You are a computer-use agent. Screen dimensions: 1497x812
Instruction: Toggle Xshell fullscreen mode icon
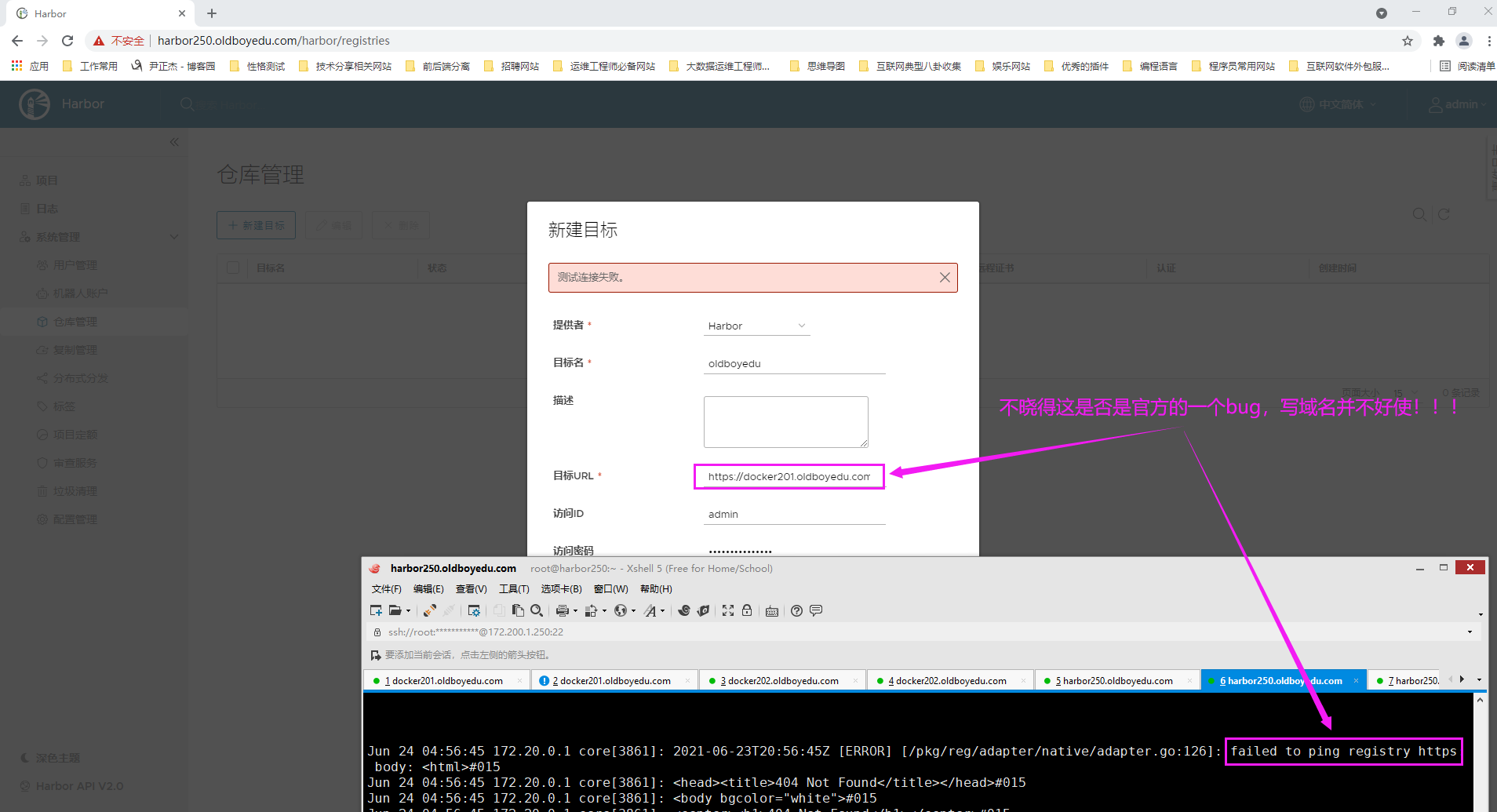click(728, 610)
